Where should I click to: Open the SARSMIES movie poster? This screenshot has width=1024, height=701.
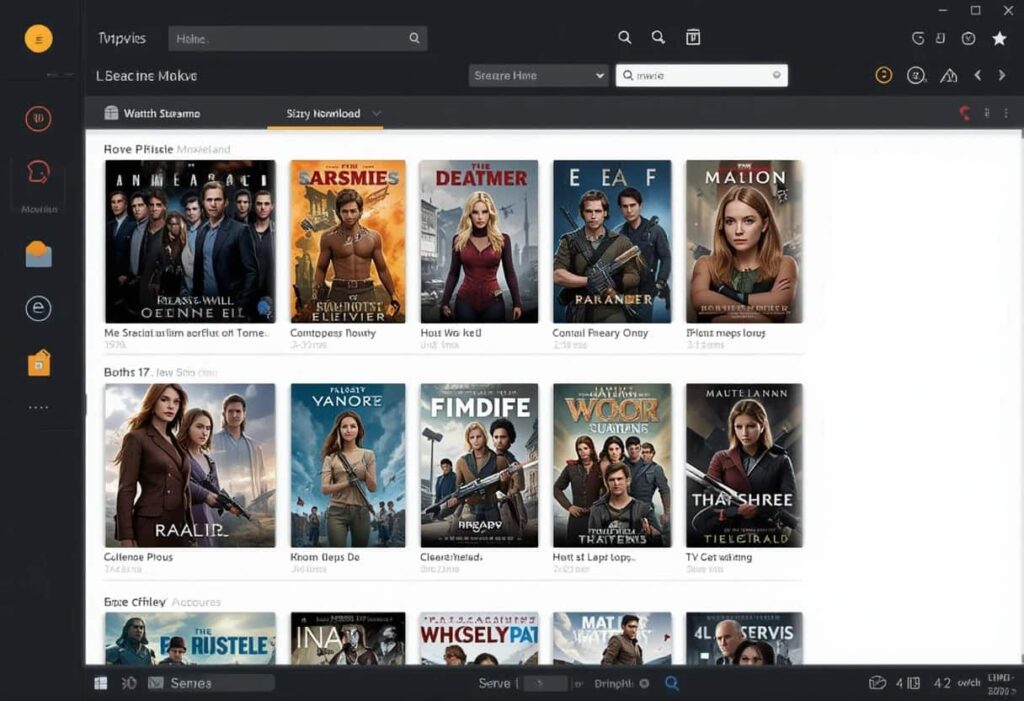[x=347, y=241]
